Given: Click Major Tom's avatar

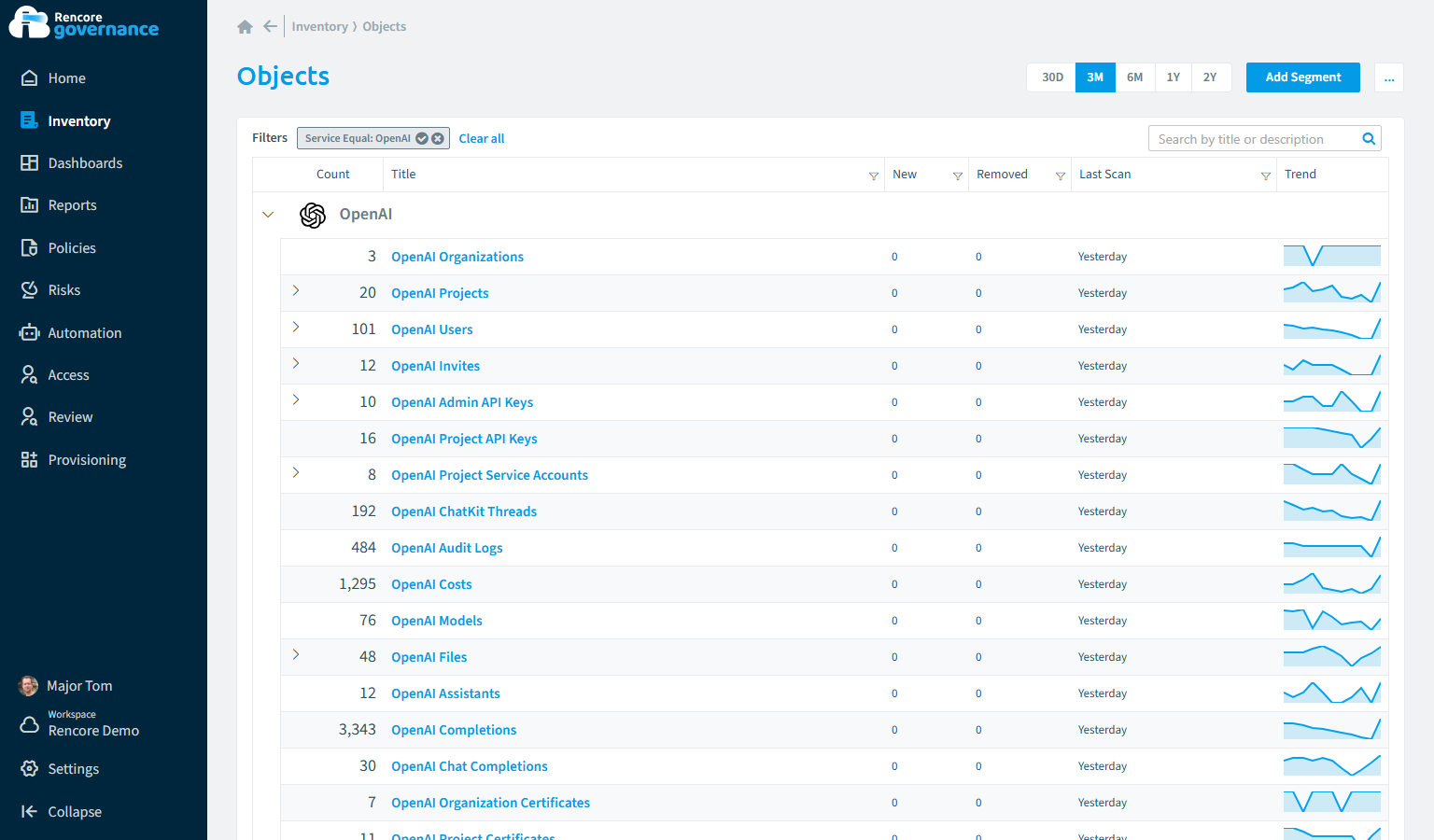Looking at the screenshot, I should point(29,686).
